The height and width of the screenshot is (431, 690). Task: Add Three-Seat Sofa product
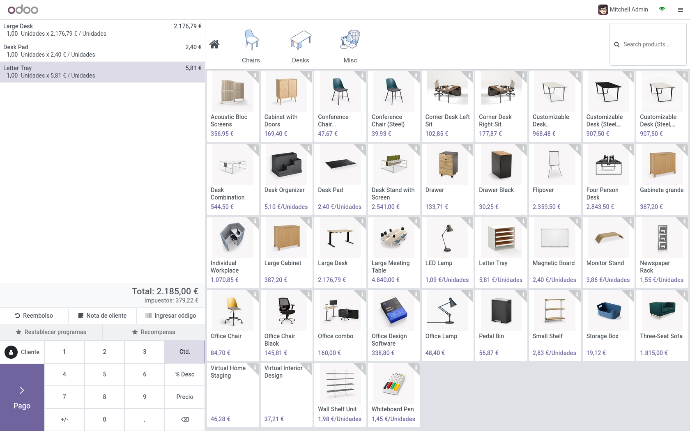click(x=662, y=325)
